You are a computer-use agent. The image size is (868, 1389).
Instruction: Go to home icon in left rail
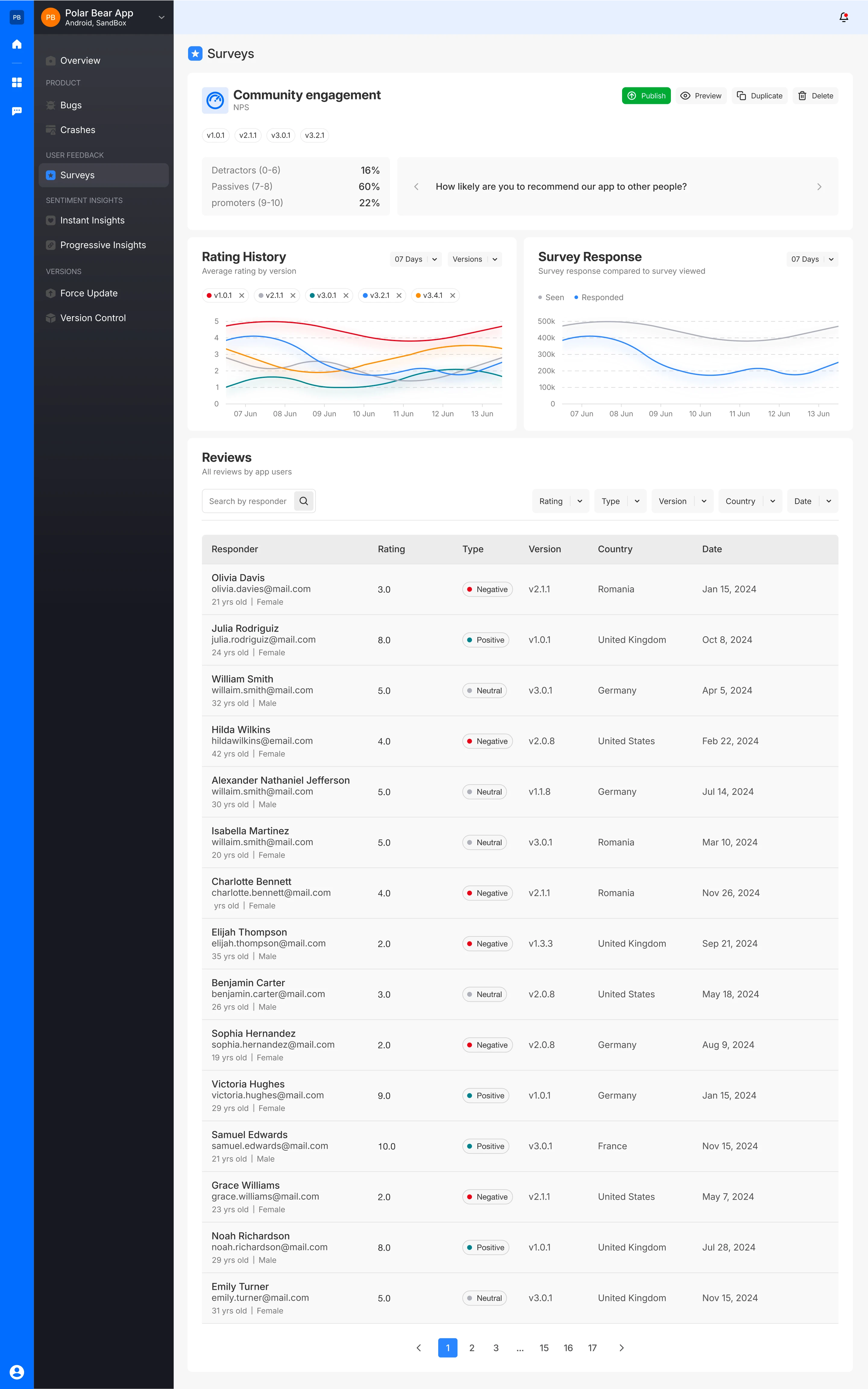click(x=17, y=44)
